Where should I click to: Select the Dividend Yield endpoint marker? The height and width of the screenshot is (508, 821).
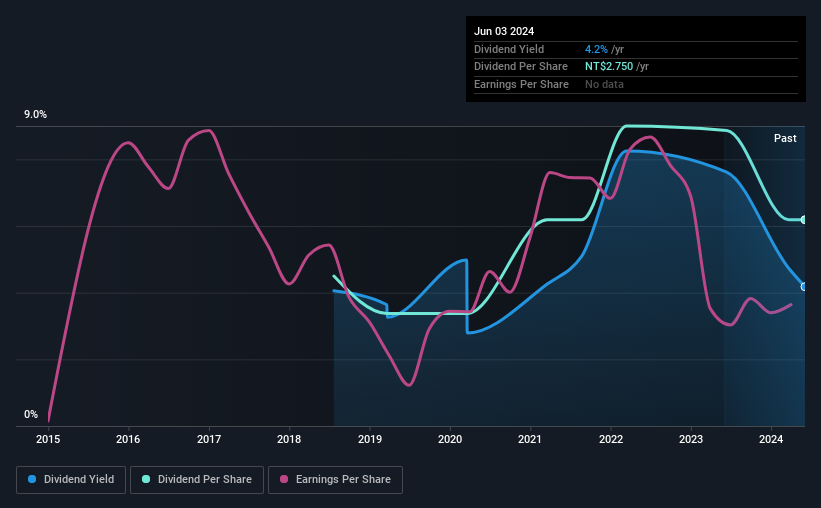[x=804, y=286]
